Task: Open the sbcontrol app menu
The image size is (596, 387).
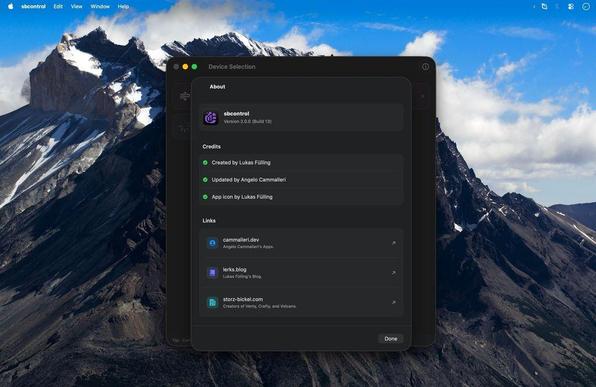Action: (x=33, y=6)
